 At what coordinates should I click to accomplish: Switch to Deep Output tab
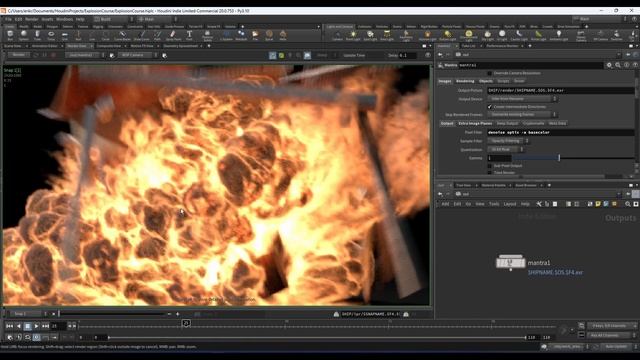pos(507,123)
